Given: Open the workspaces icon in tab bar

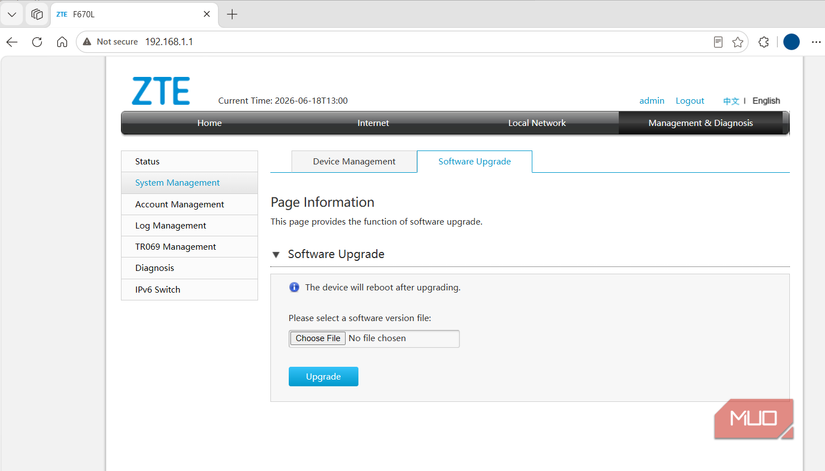Looking at the screenshot, I should (x=37, y=14).
